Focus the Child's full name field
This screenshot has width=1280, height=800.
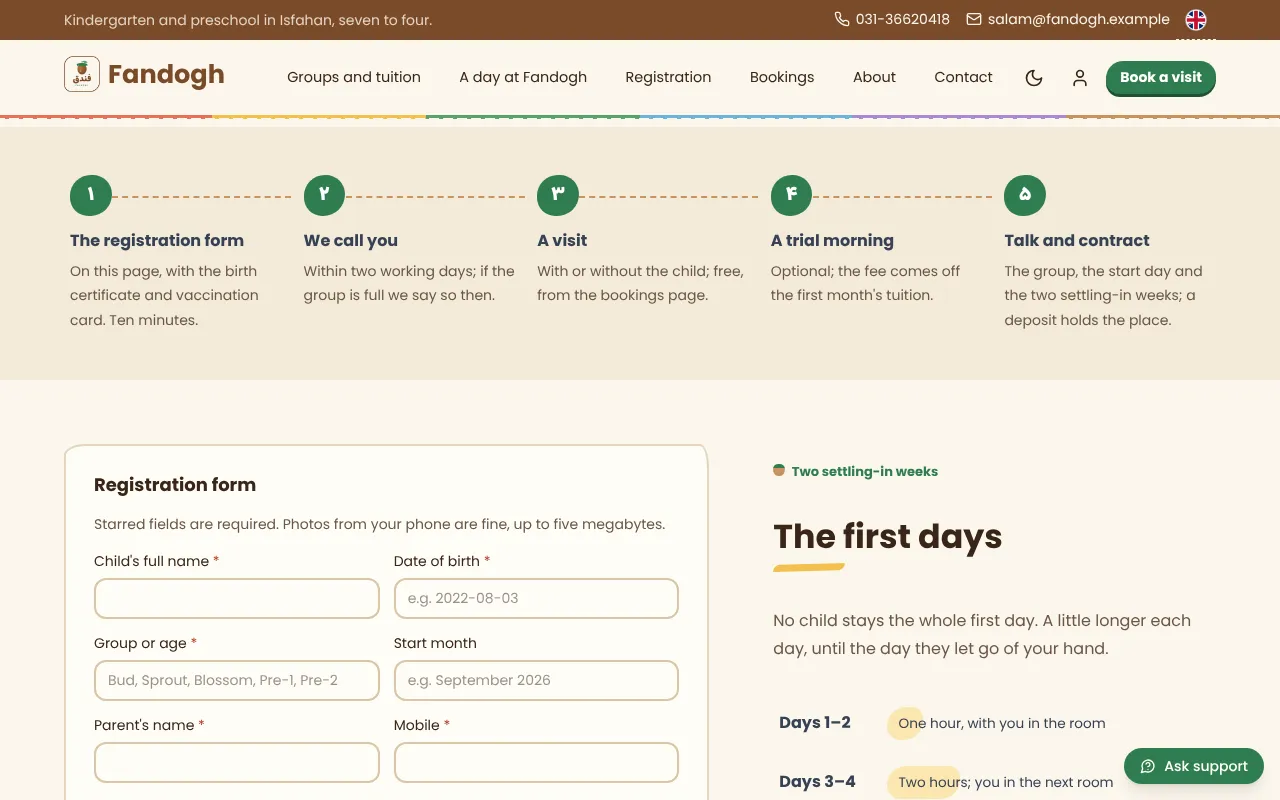point(237,598)
